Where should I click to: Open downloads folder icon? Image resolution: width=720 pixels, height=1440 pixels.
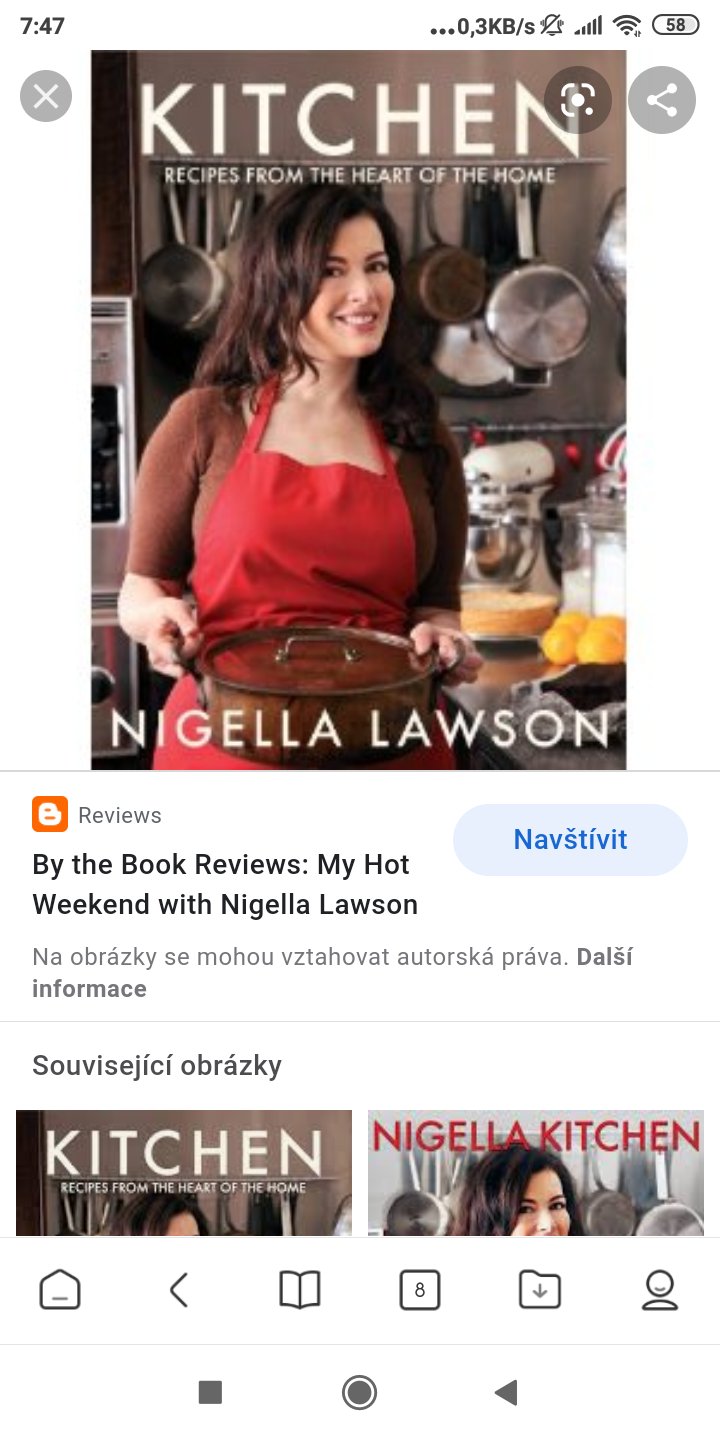pyautogui.click(x=540, y=1290)
